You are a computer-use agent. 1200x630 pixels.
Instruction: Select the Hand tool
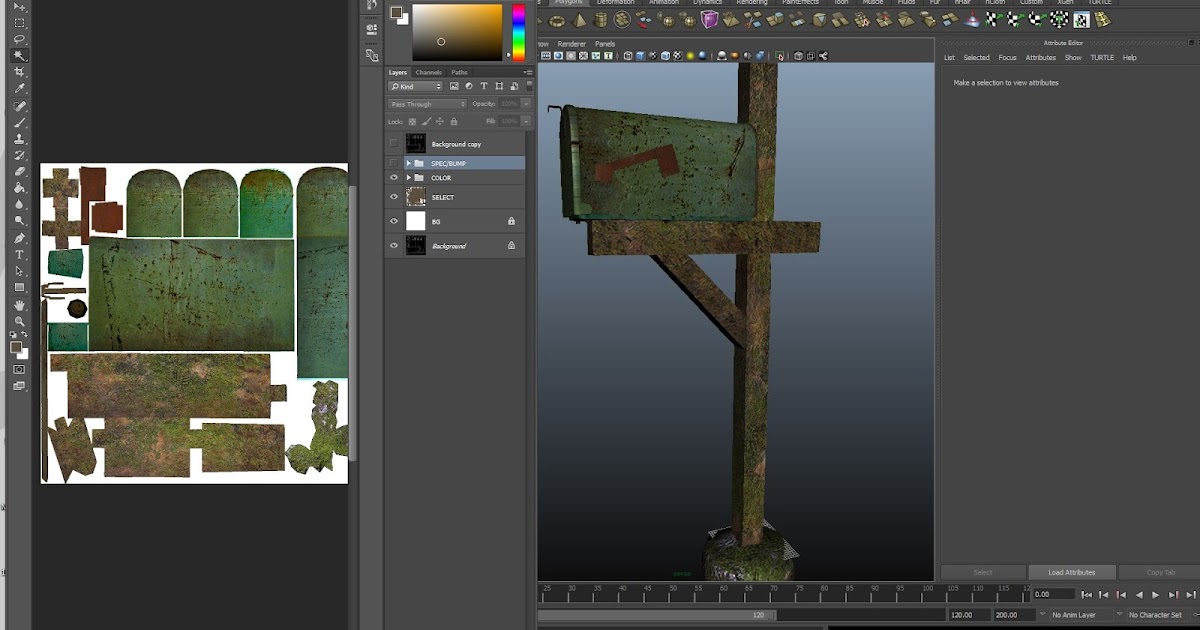pyautogui.click(x=19, y=305)
